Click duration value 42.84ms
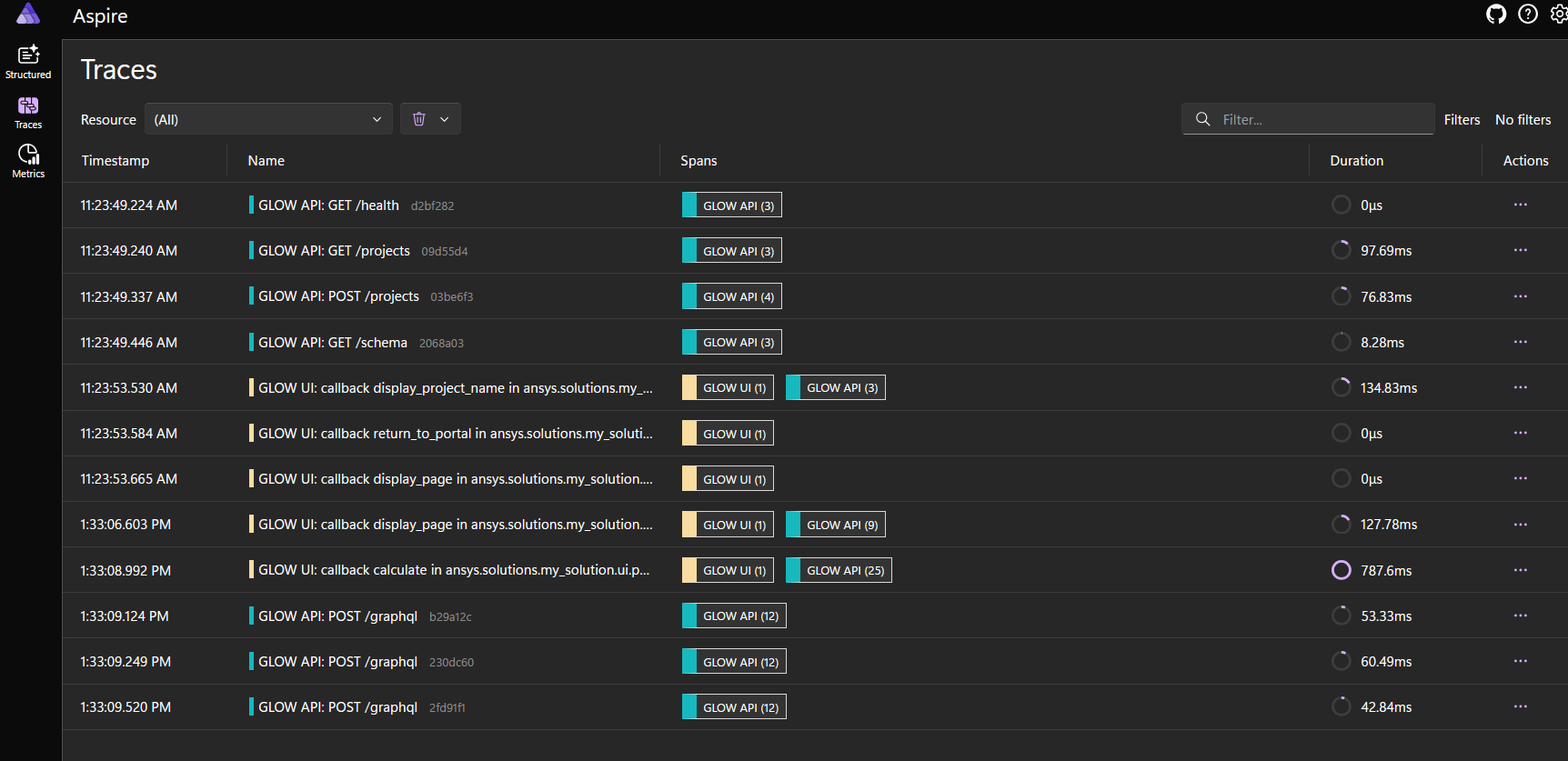Image resolution: width=1568 pixels, height=761 pixels. [x=1386, y=706]
